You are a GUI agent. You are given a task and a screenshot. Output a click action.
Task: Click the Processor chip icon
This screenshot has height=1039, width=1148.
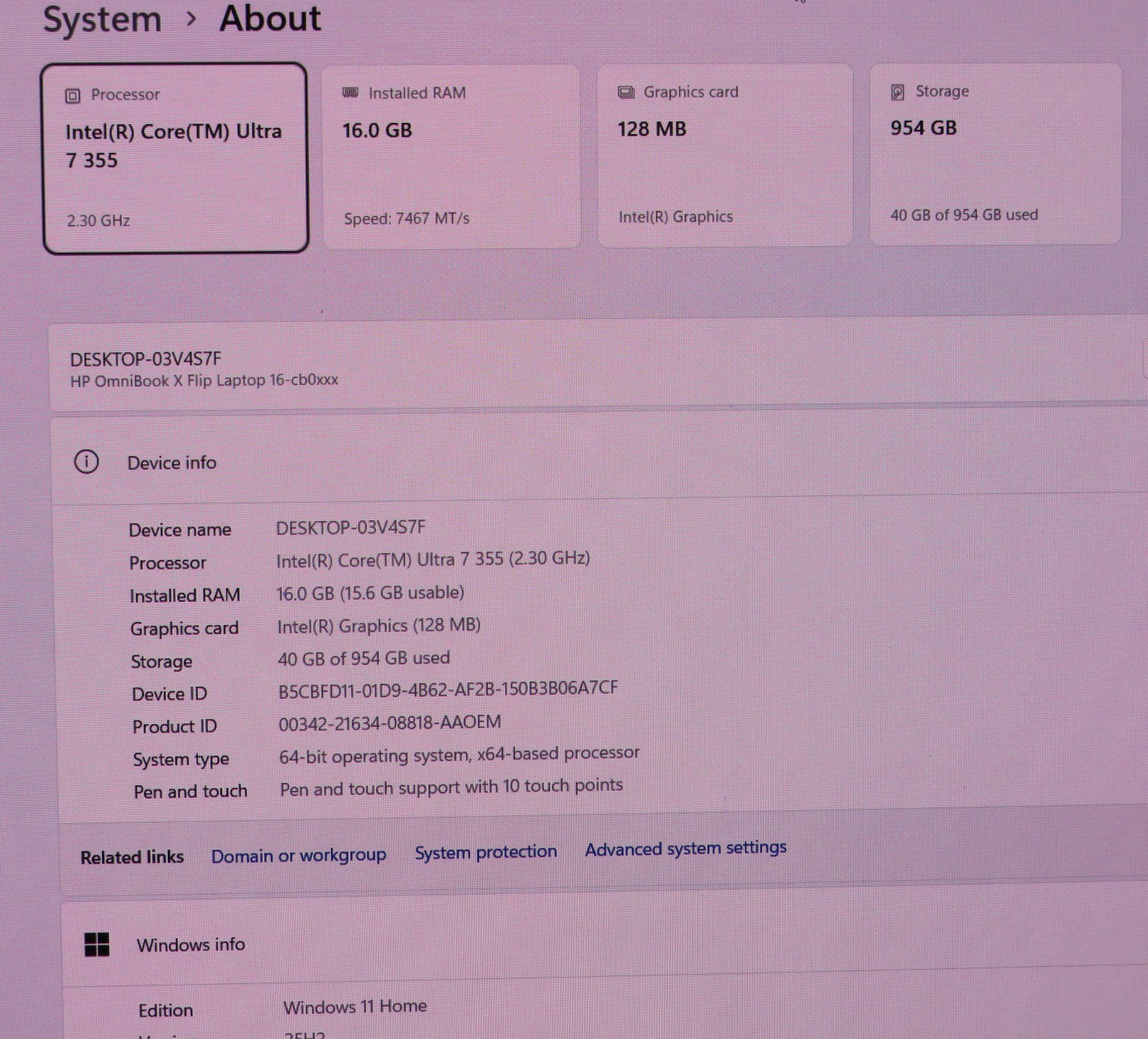72,95
